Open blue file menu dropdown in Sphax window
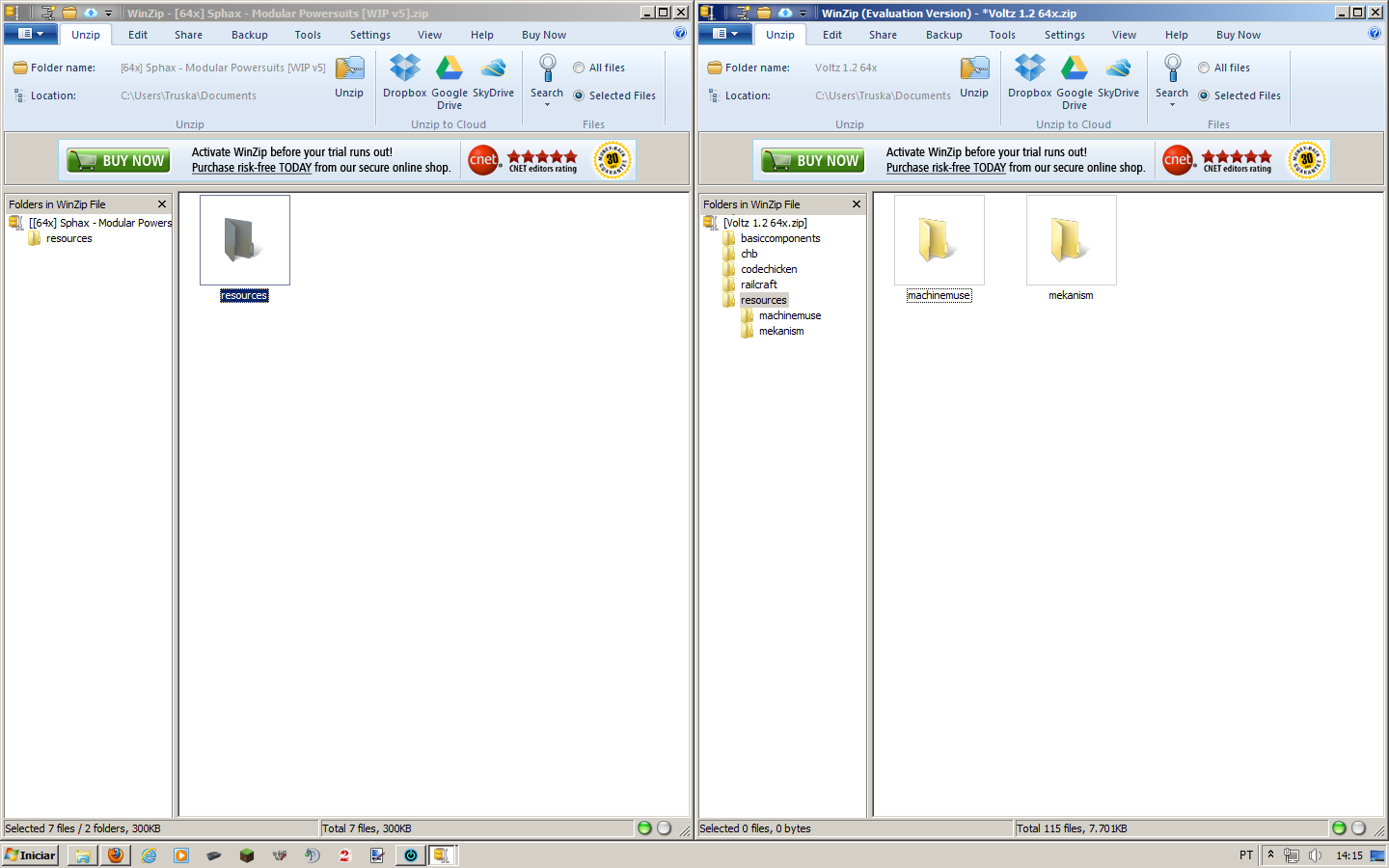 32,34
